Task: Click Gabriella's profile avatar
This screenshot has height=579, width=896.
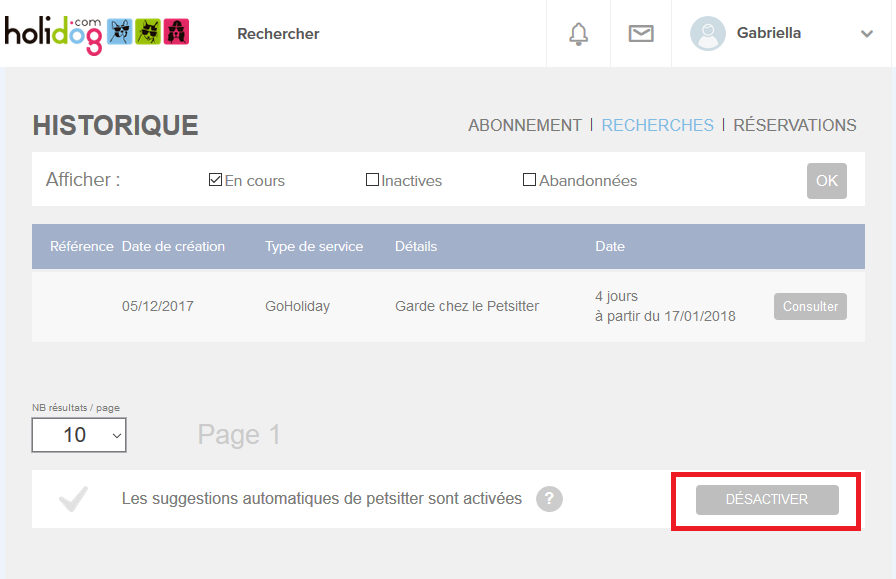Action: (x=707, y=33)
